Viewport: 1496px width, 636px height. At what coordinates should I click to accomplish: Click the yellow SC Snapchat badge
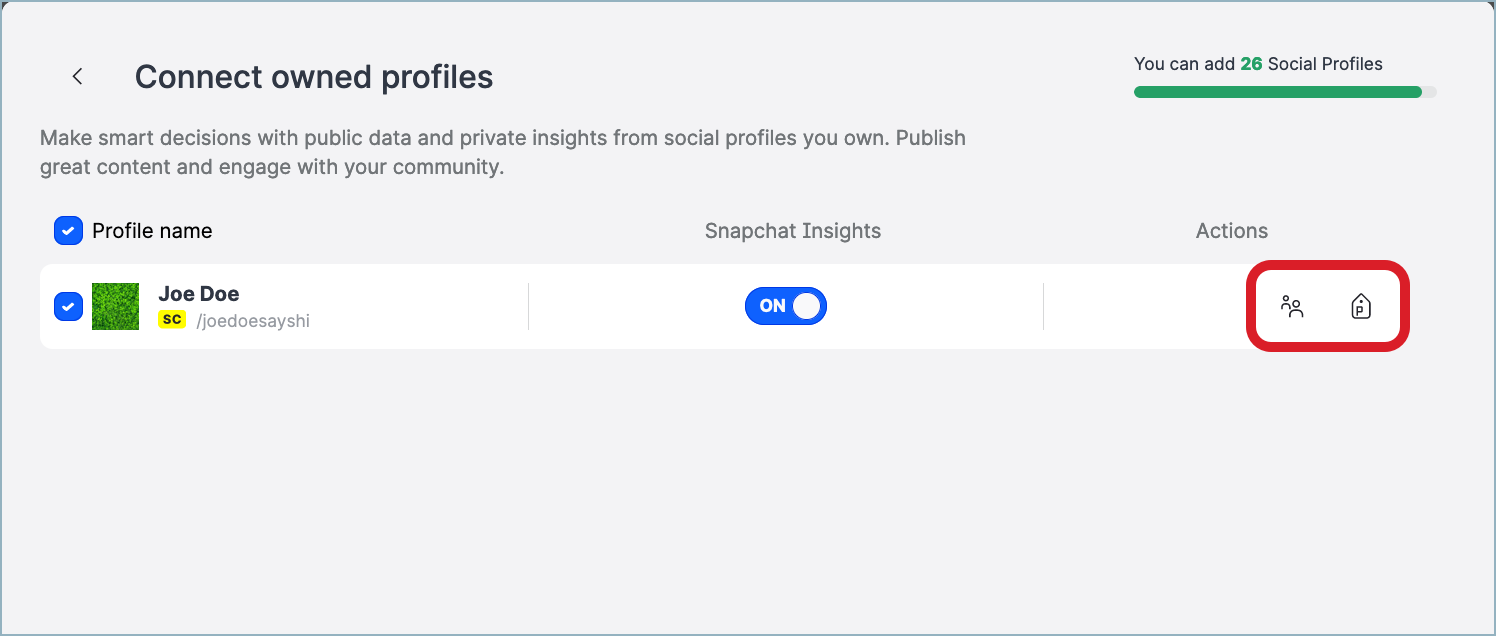172,320
